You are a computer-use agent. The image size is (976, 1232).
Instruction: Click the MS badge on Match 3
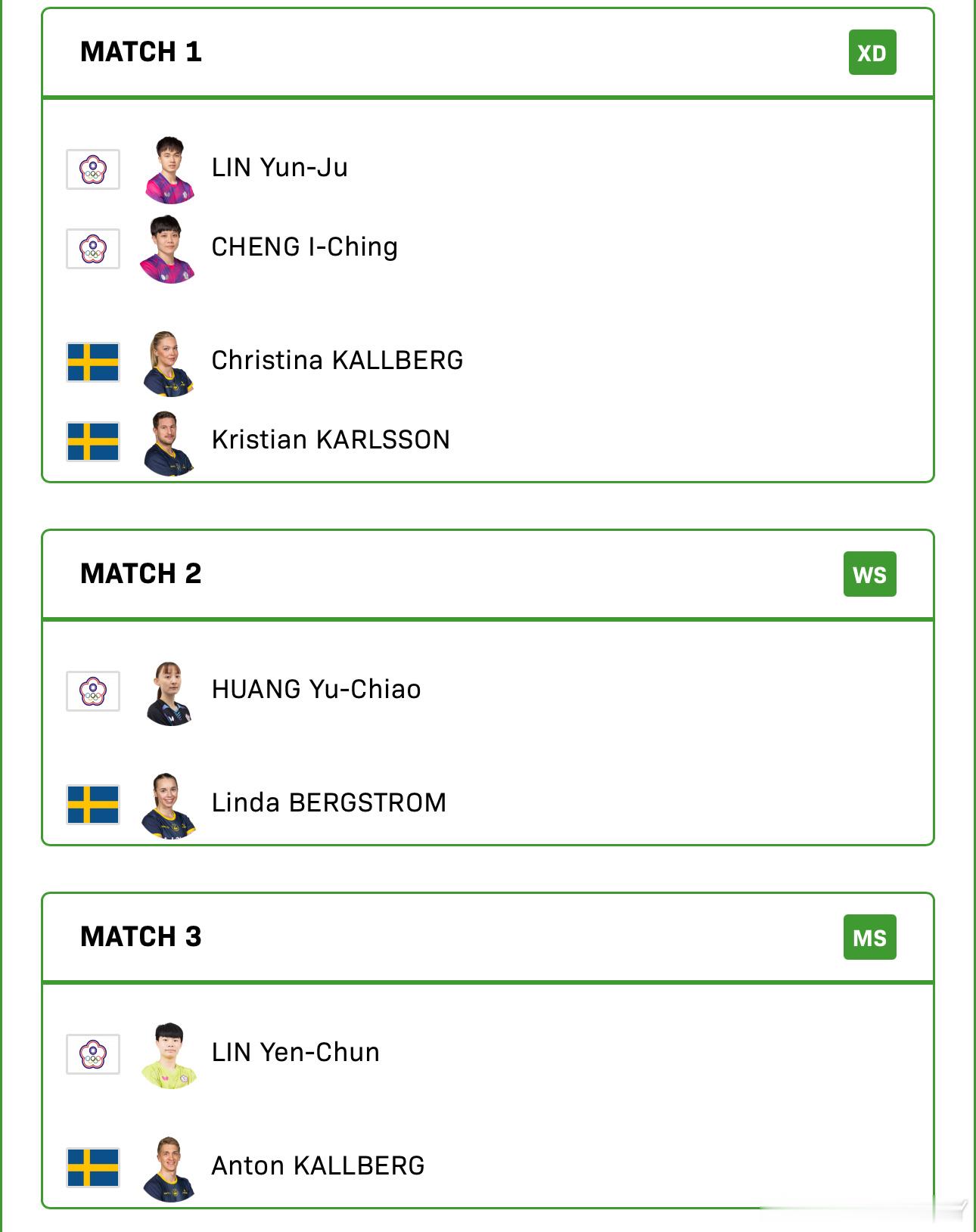(870, 937)
